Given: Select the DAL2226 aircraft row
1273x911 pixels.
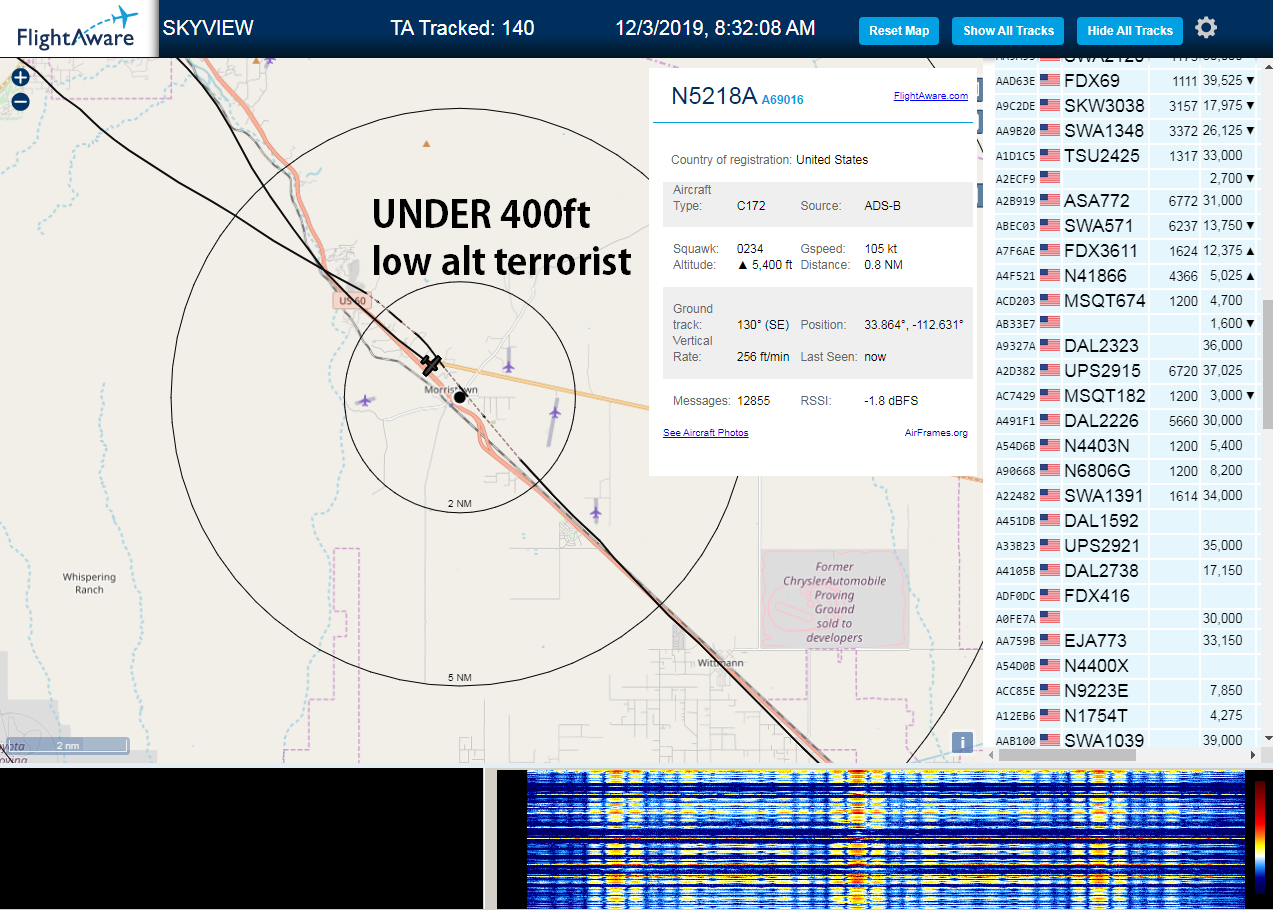Looking at the screenshot, I should point(1126,421).
